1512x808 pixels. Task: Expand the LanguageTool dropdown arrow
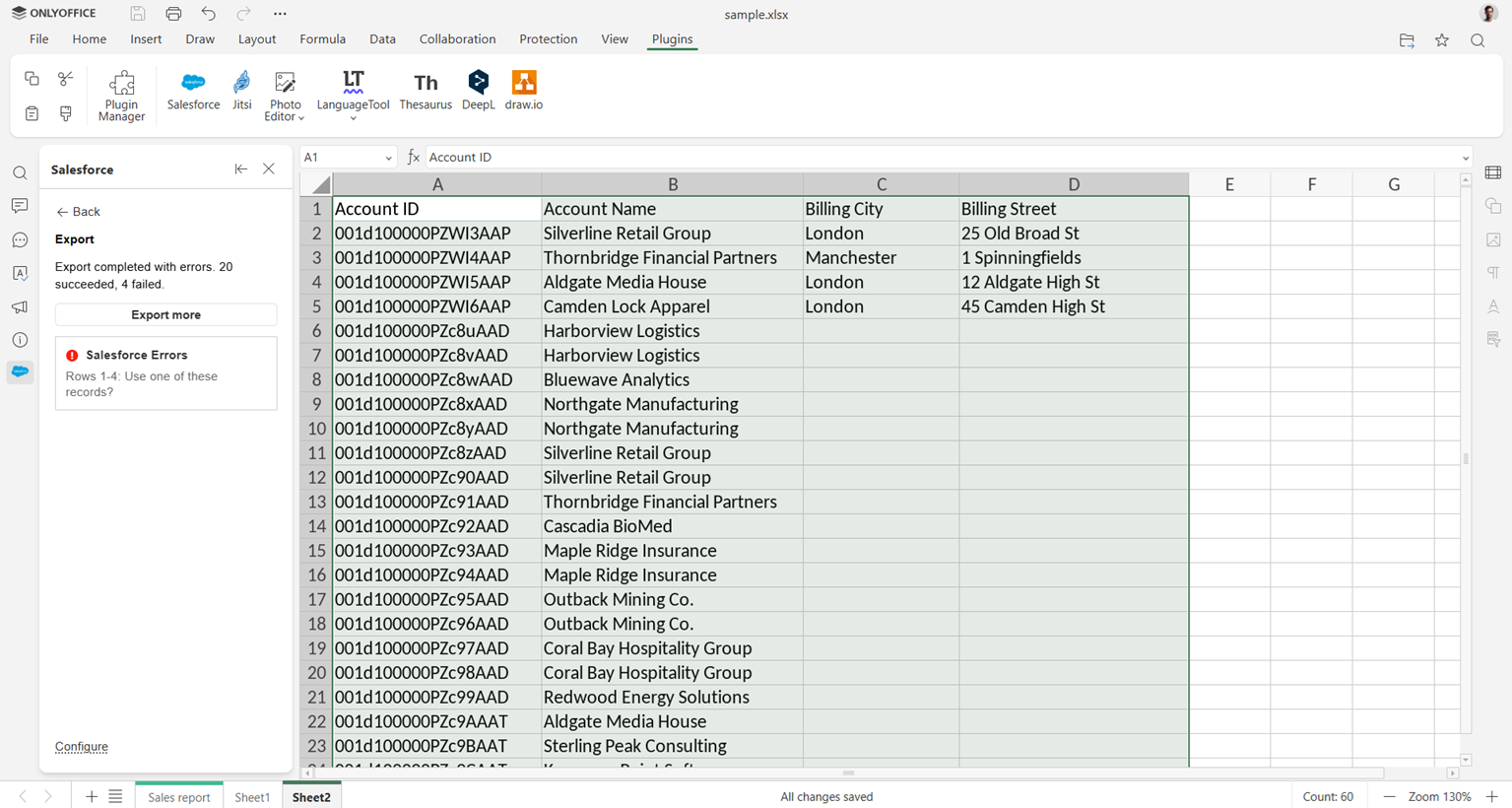coord(353,118)
